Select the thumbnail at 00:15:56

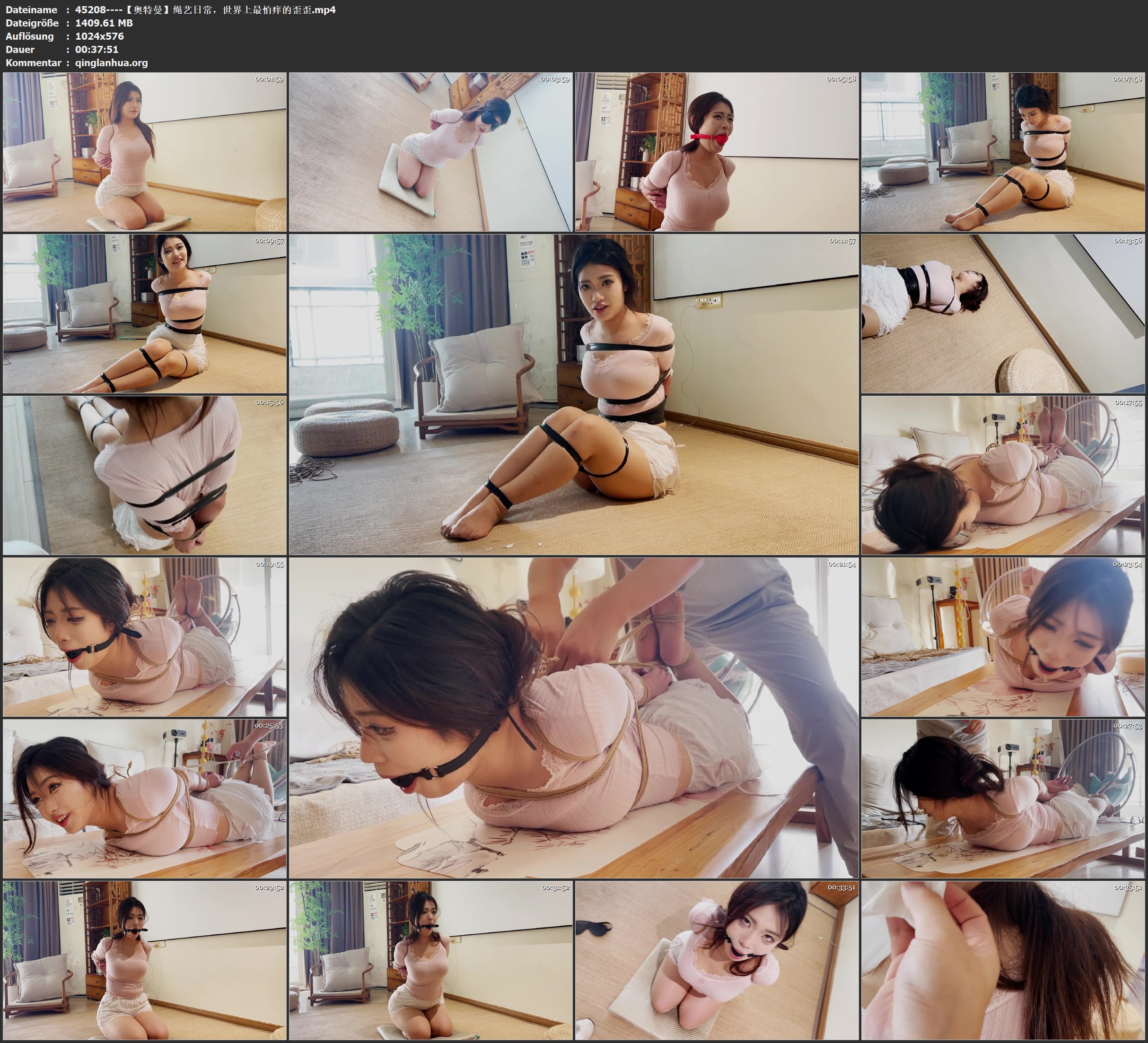(145, 475)
